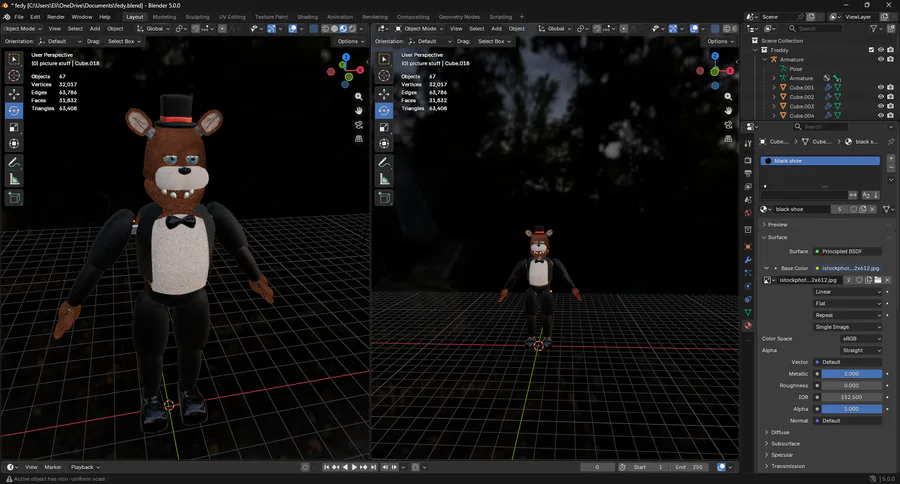Switch to the Sculpting workspace tab
The image size is (900, 484).
pos(197,17)
